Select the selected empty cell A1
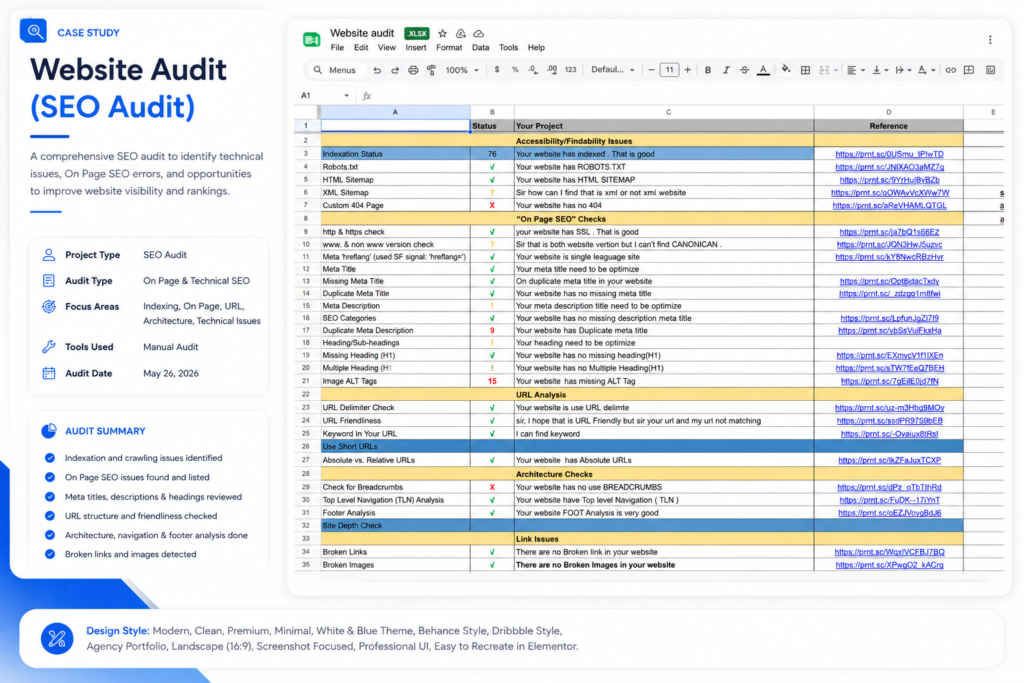This screenshot has width=1024, height=683. click(x=395, y=126)
